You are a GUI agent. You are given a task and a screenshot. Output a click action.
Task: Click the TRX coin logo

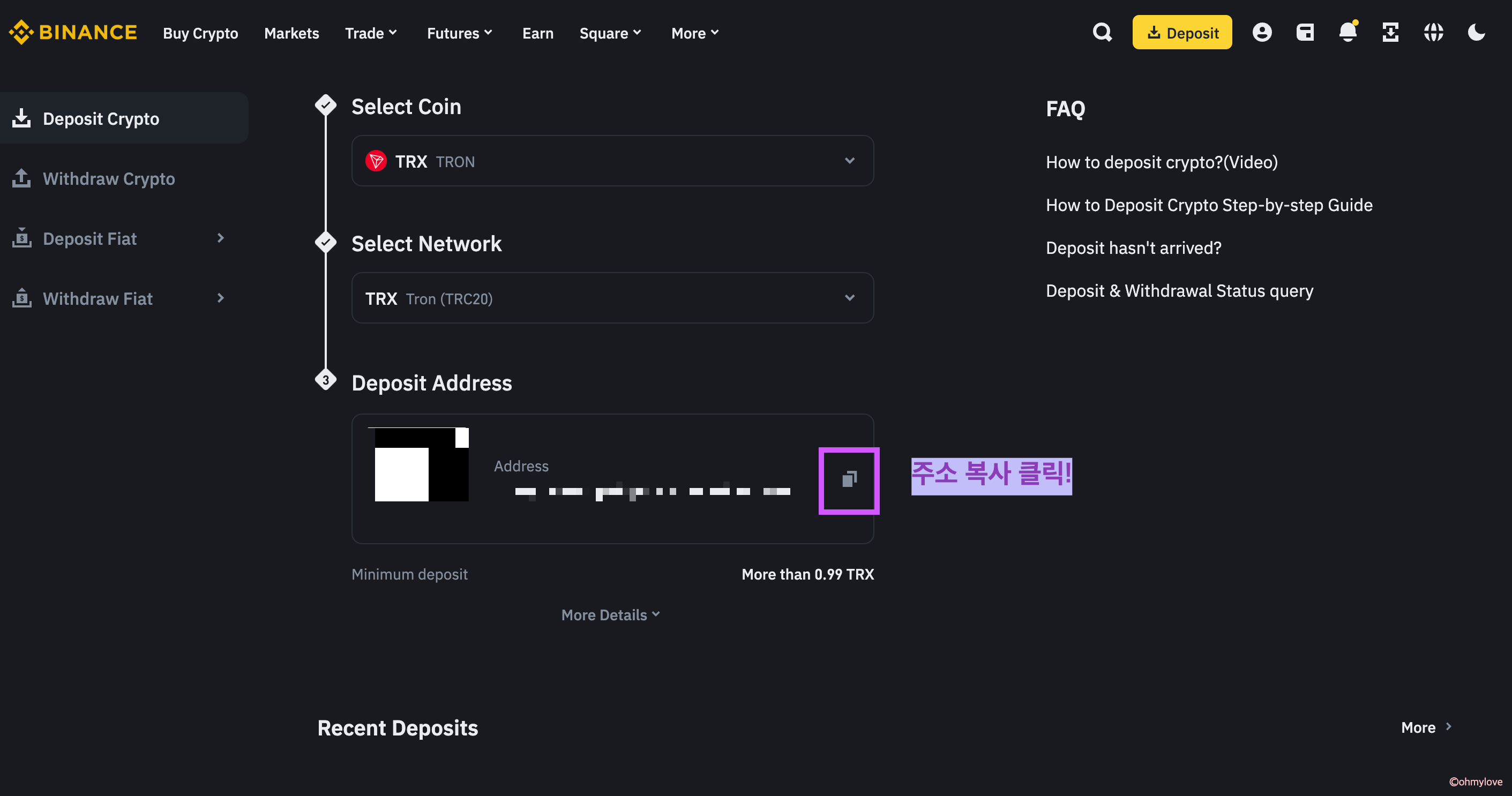click(x=376, y=161)
